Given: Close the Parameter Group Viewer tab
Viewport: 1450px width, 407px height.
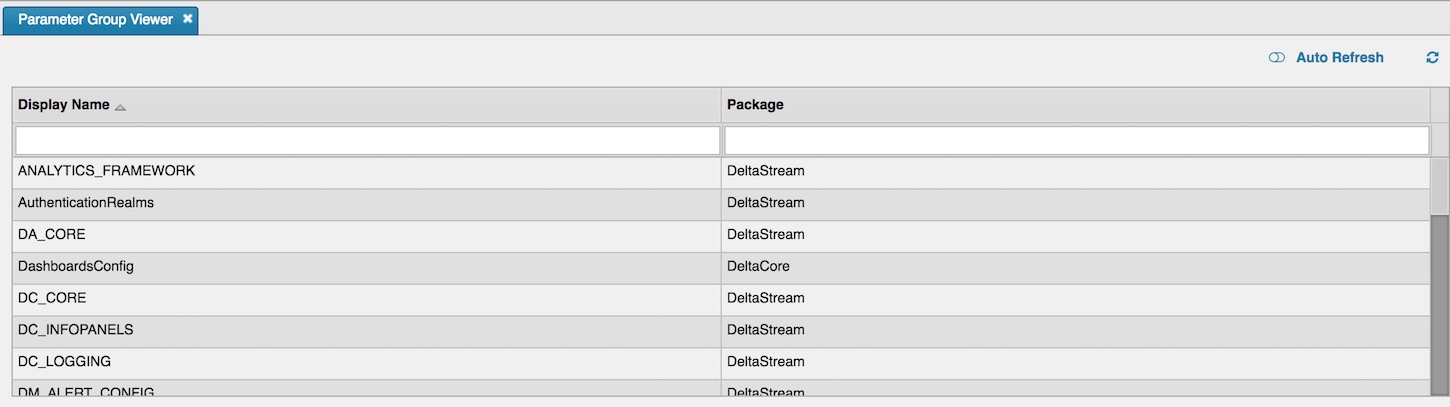Looking at the screenshot, I should [x=188, y=19].
